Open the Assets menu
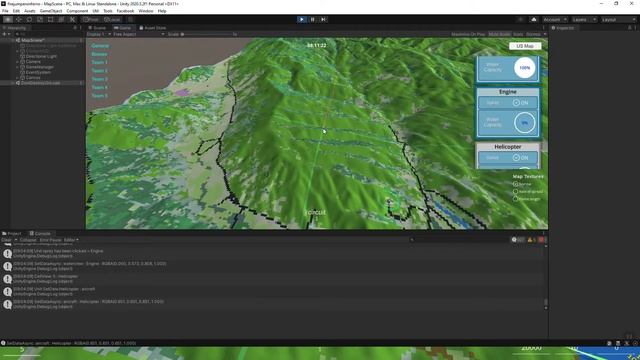 click(30, 11)
